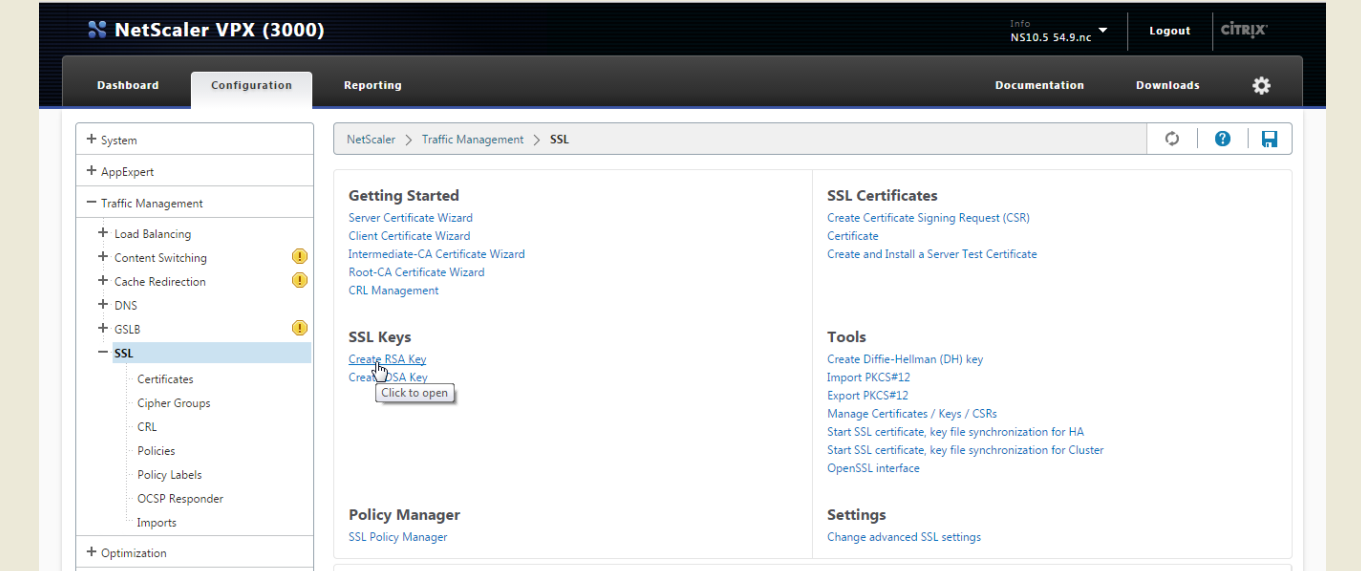The height and width of the screenshot is (571, 1361).
Task: Expand the Load Balancing node
Action: click(103, 234)
